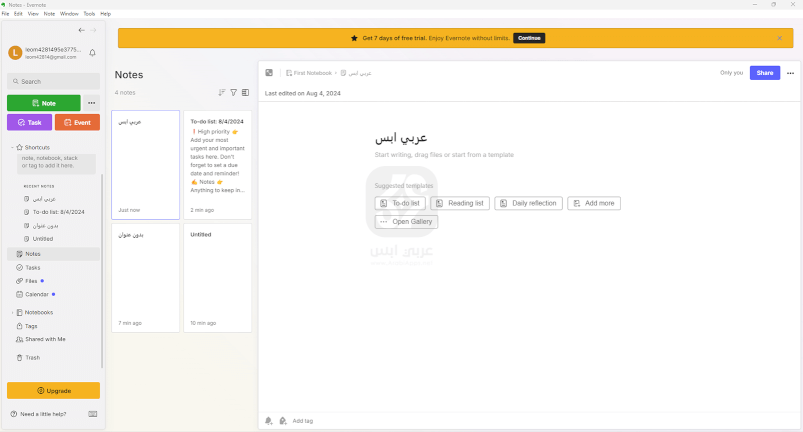The width and height of the screenshot is (803, 432).
Task: Click the sidebar vertical scrollbar
Action: click(x=102, y=271)
